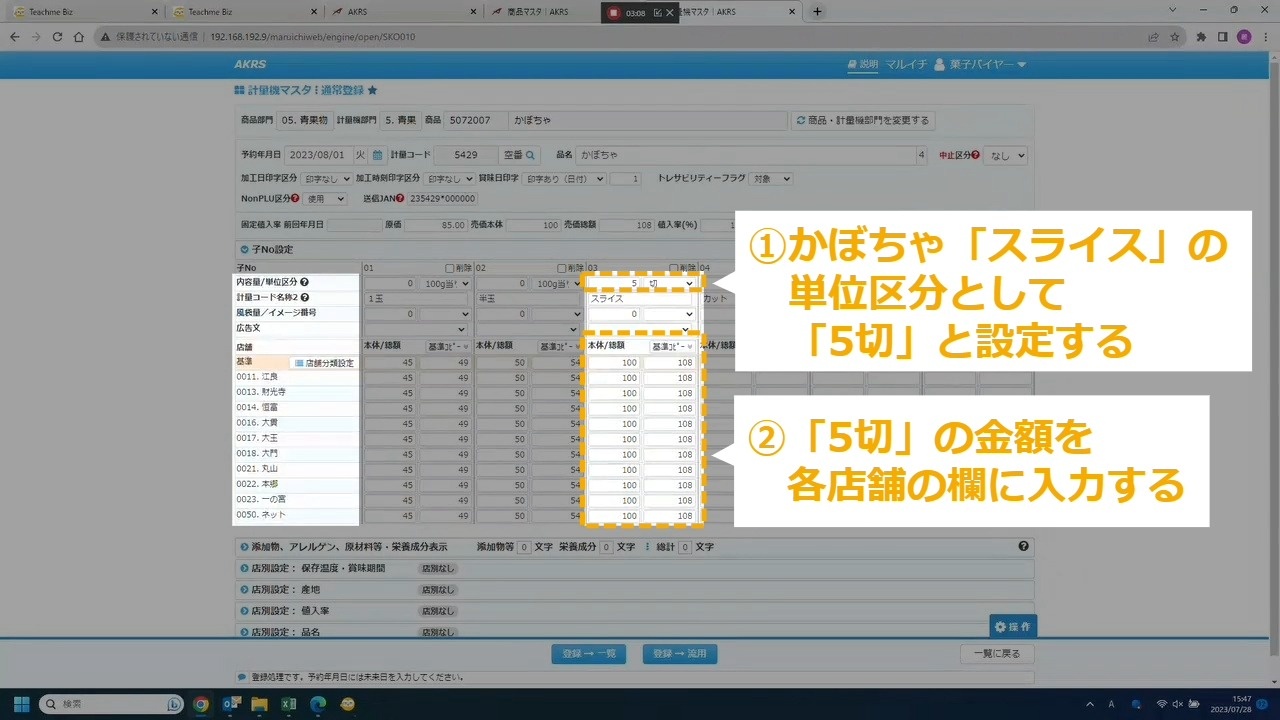This screenshot has height=720, width=1280.
Task: Check the 削除 checkbox for child No 02
Action: click(x=562, y=268)
